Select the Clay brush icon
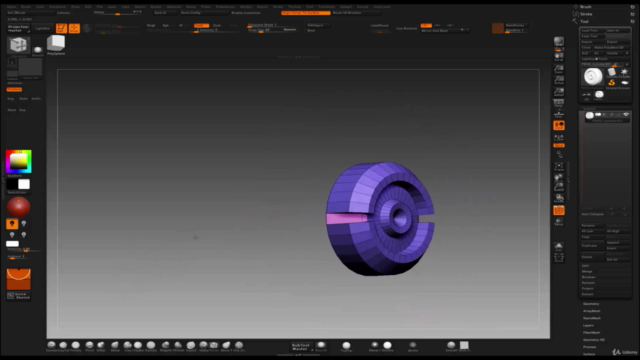 pyautogui.click(x=128, y=346)
